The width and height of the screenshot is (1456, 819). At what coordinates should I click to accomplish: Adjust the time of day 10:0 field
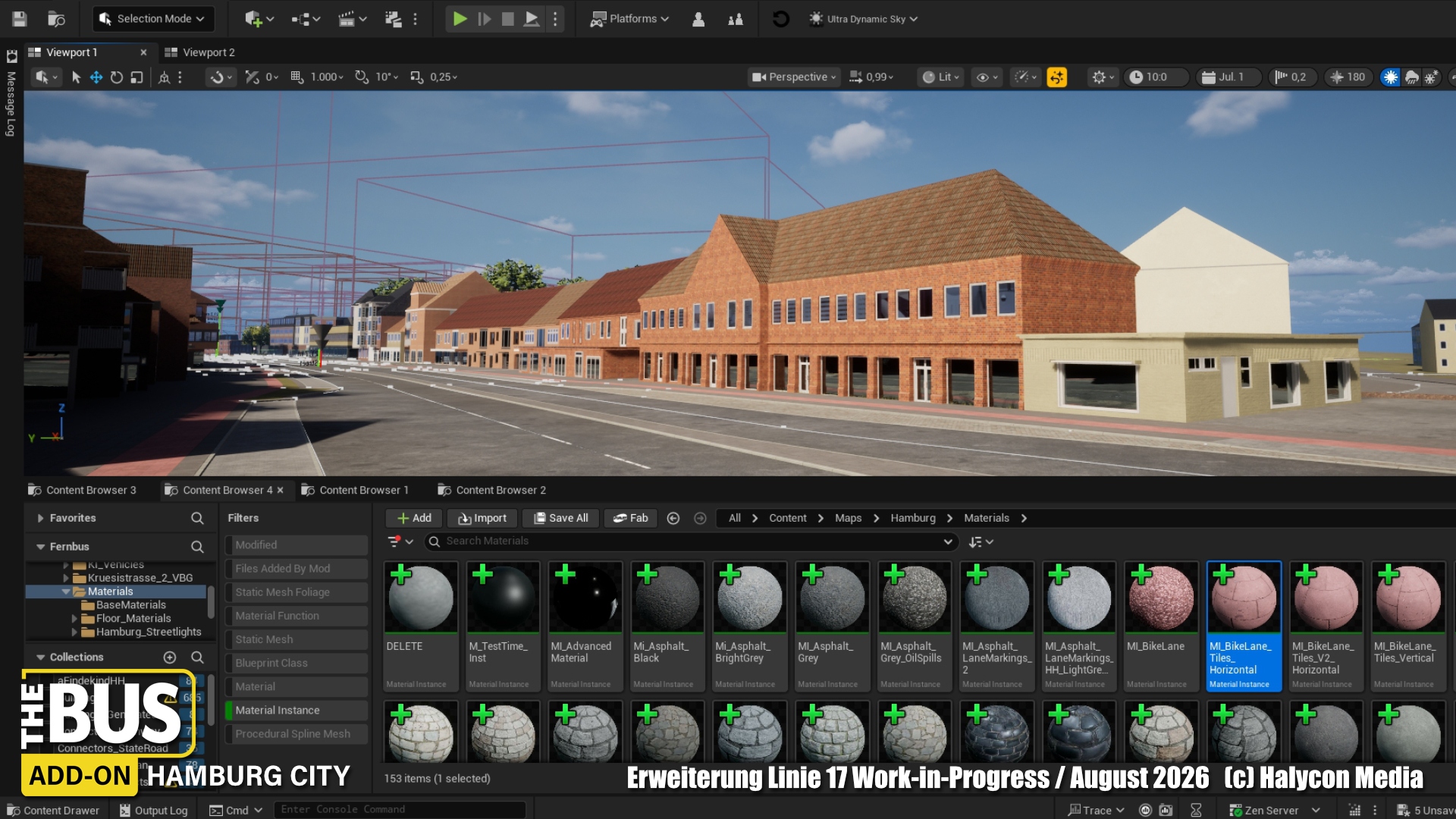click(x=1156, y=77)
